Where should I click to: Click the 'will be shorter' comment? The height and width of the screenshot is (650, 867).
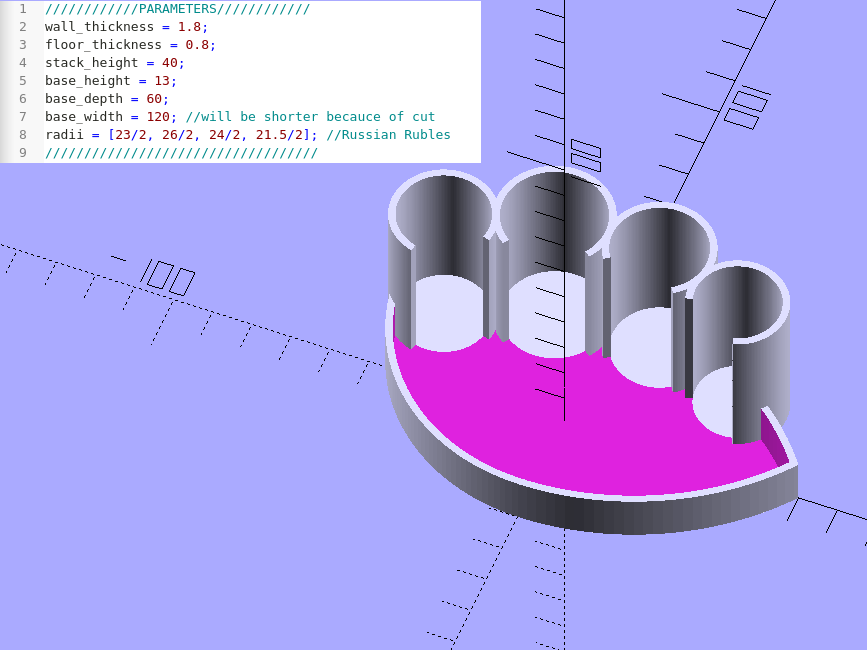point(310,117)
